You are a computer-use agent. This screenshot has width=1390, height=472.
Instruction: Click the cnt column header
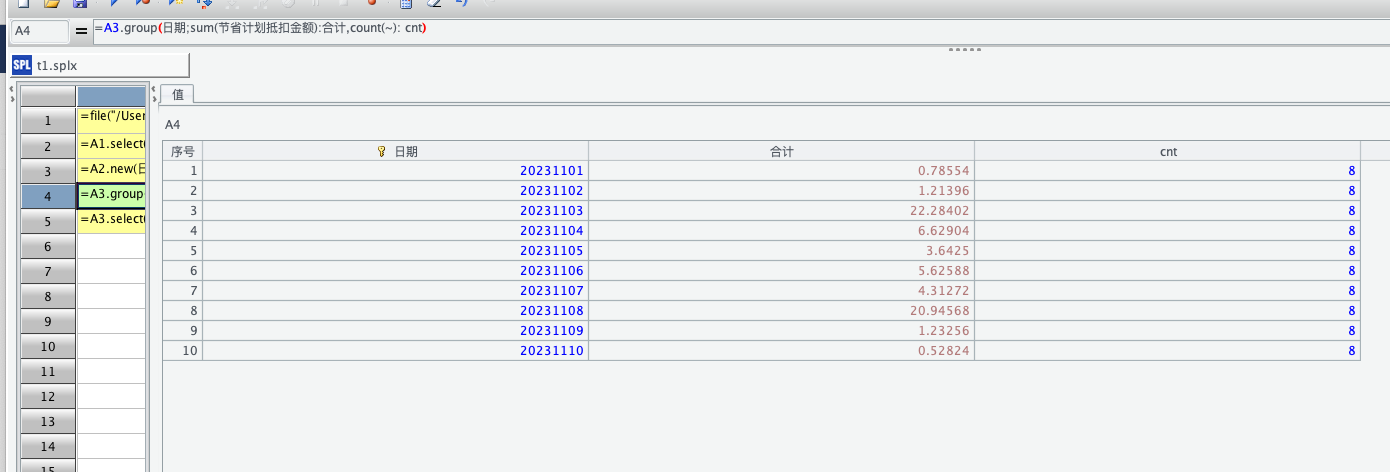(x=1168, y=151)
